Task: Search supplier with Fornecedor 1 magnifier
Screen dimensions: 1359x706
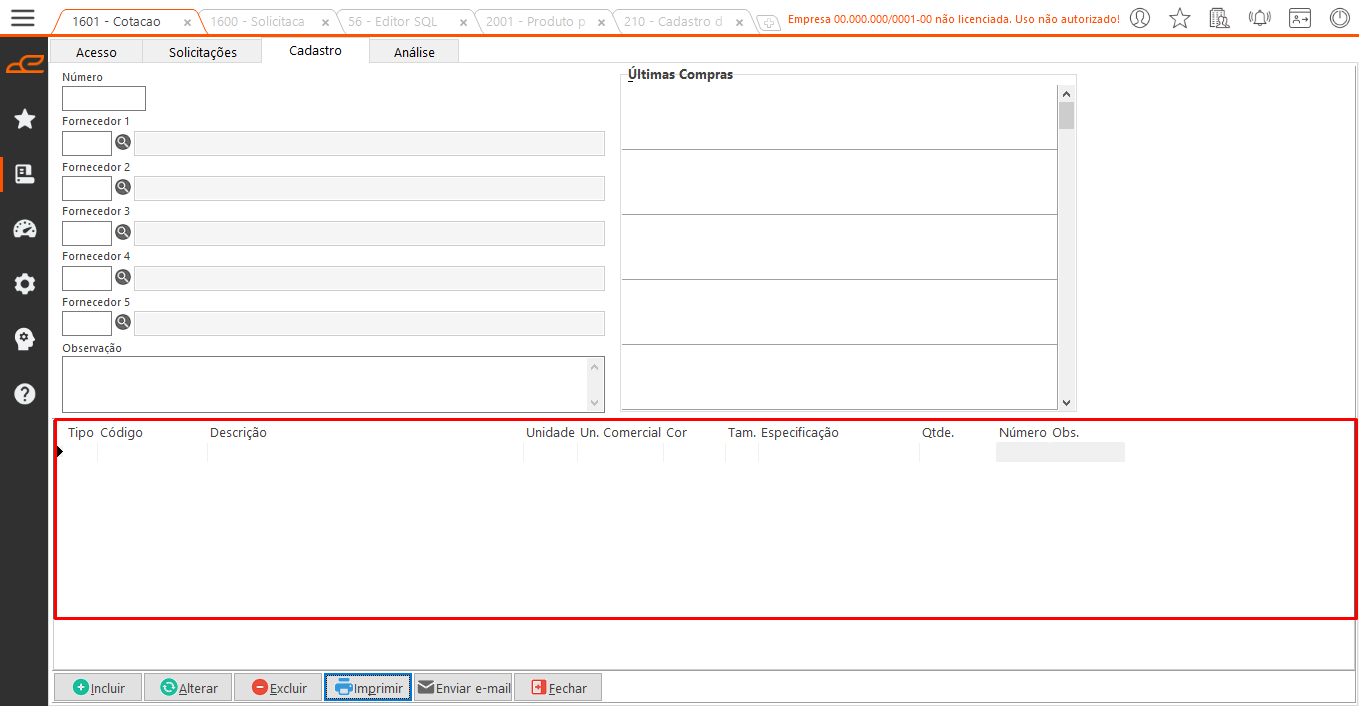Action: pos(123,143)
